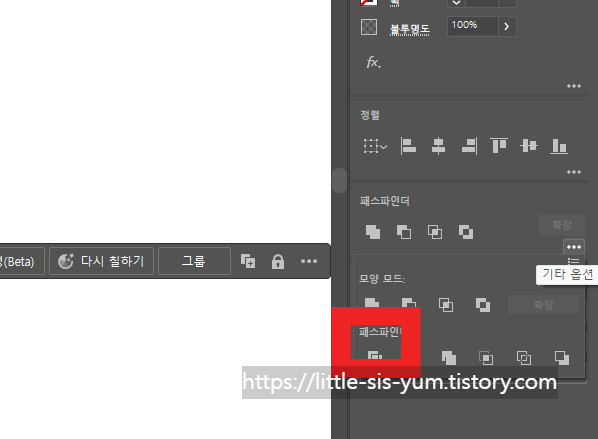Toggle the highlighted pathfinder more options dots
598x439 pixels.
click(574, 247)
